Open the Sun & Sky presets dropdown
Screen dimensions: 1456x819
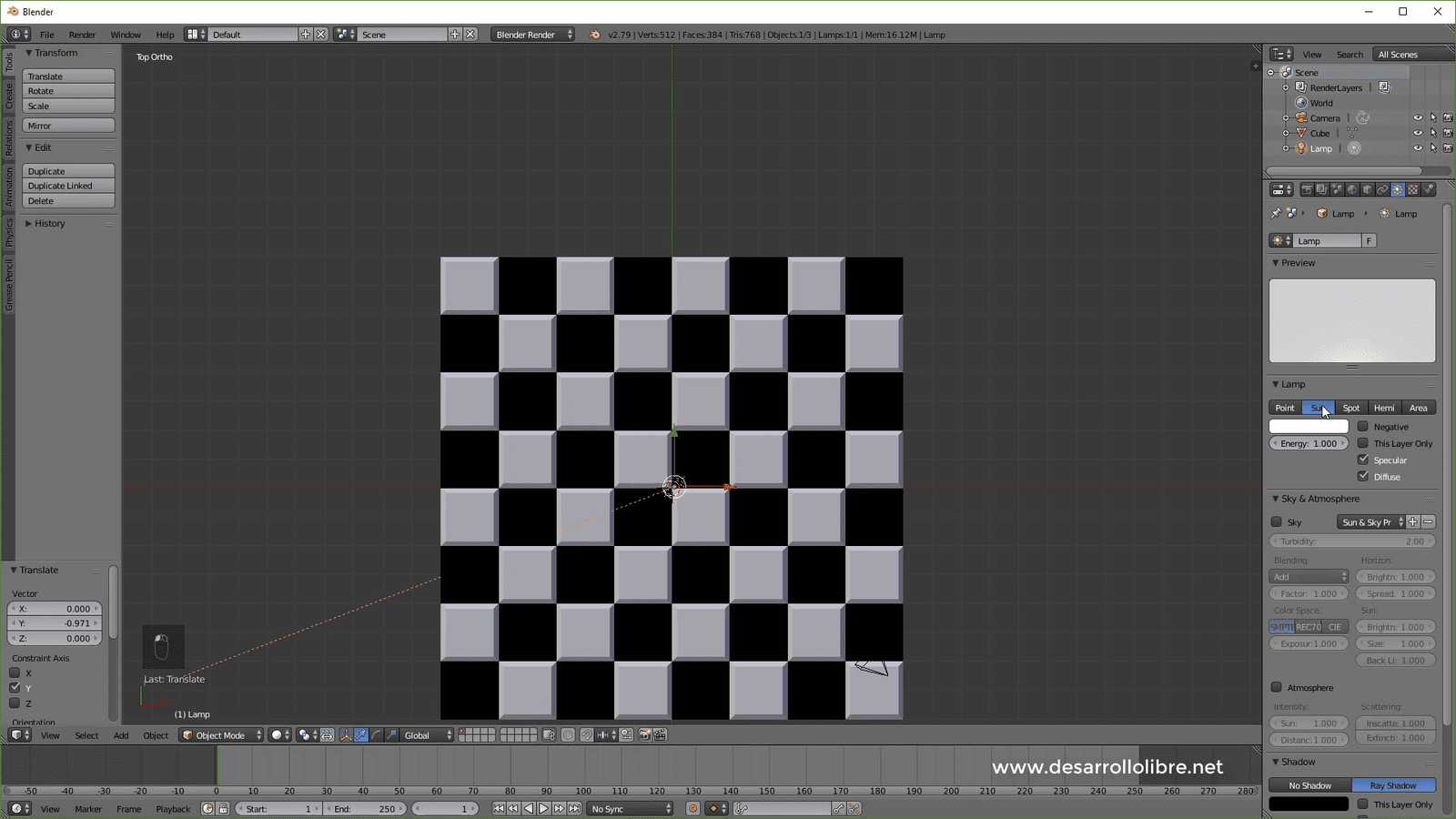point(1371,522)
